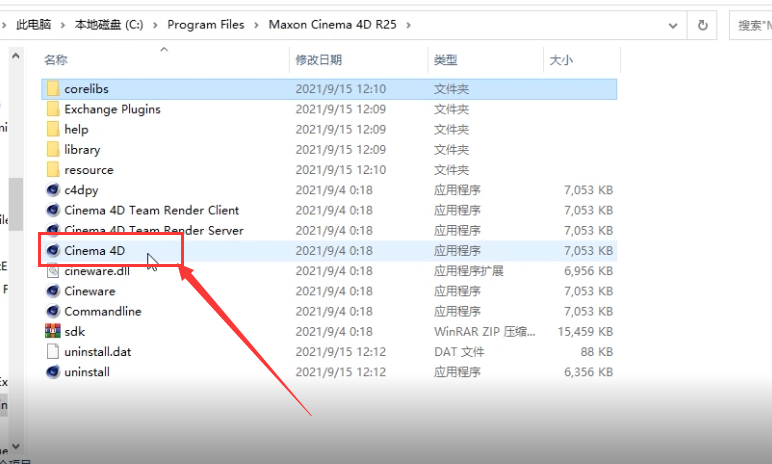Screen dimensions: 772x464
Task: Click the WinRAR ZIP type cell
Action: click(484, 331)
